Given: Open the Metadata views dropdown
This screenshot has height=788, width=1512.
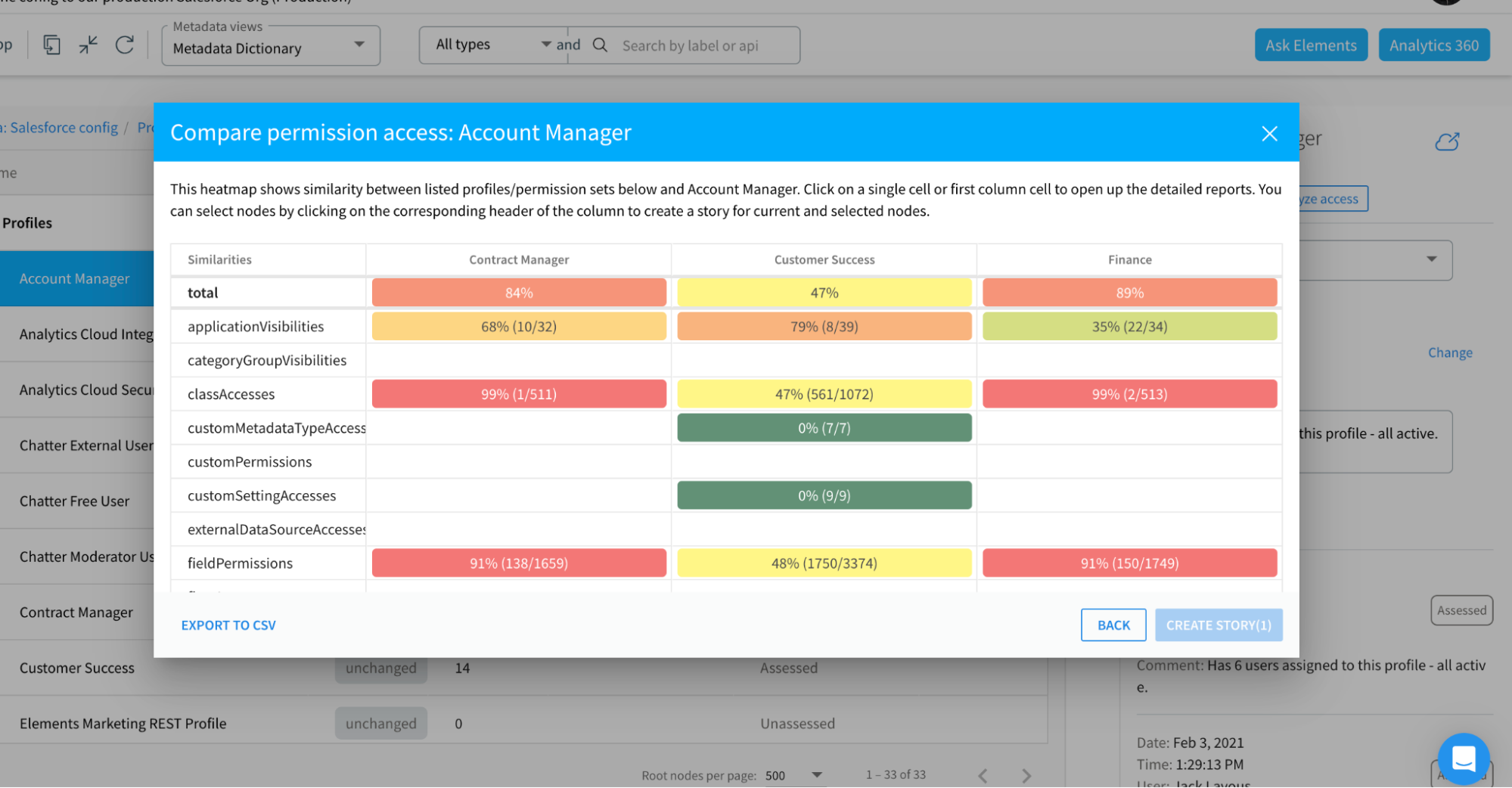Looking at the screenshot, I should (x=271, y=47).
